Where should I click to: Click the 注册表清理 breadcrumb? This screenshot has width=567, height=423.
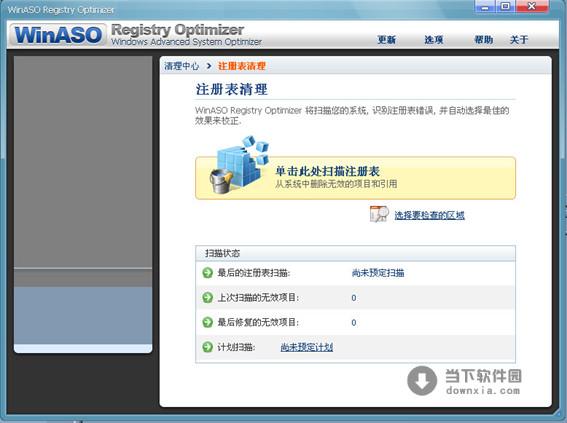[x=242, y=66]
